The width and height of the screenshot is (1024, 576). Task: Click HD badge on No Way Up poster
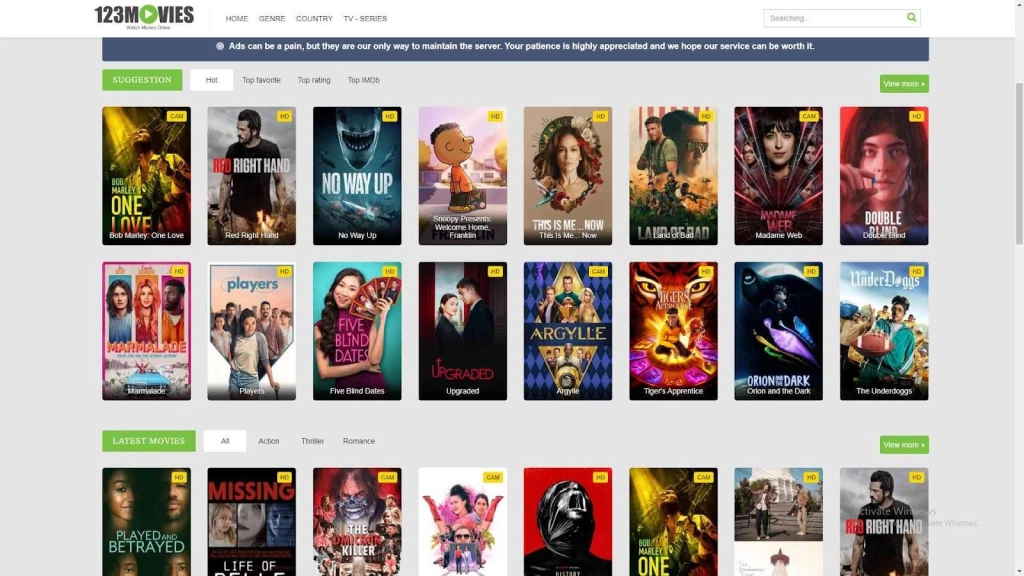(x=390, y=116)
